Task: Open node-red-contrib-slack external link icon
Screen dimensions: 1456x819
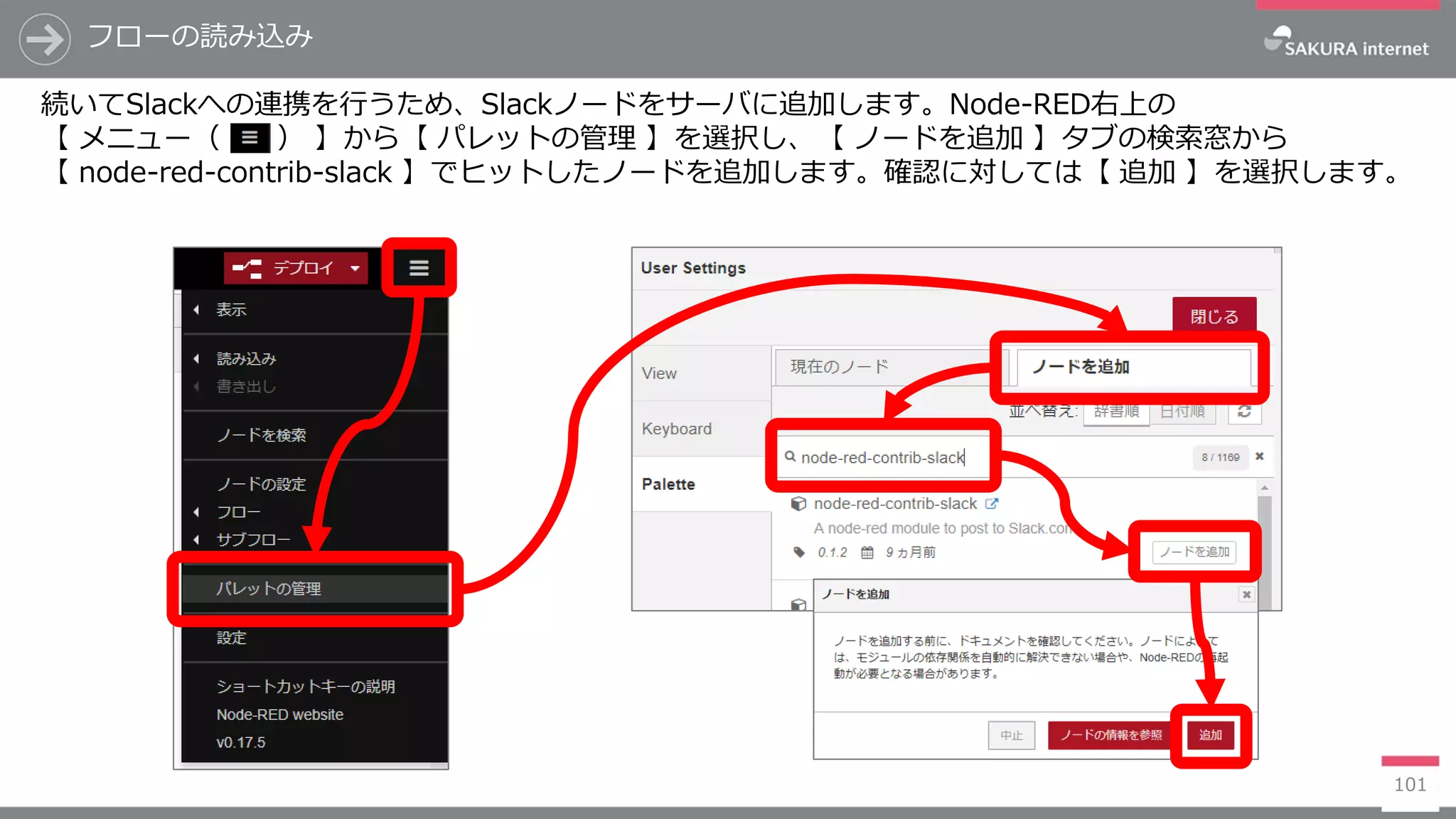Action: point(991,503)
